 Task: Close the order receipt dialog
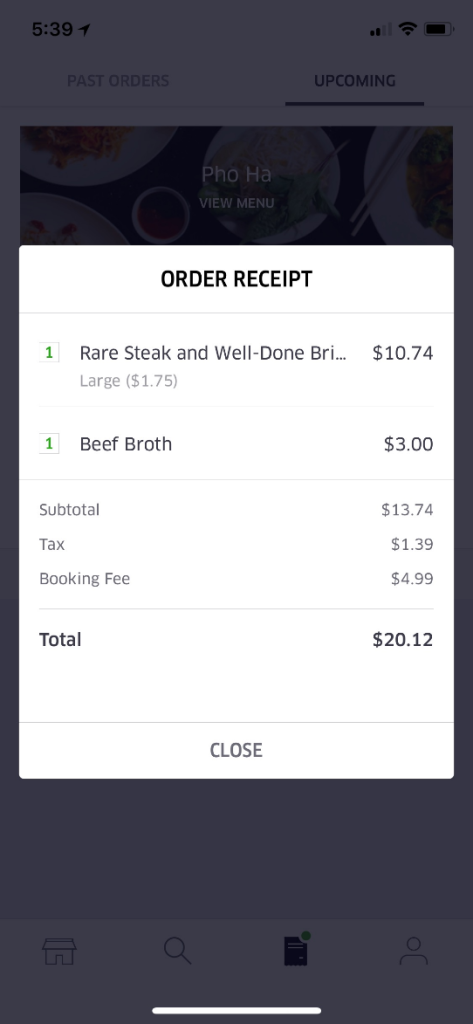click(236, 750)
